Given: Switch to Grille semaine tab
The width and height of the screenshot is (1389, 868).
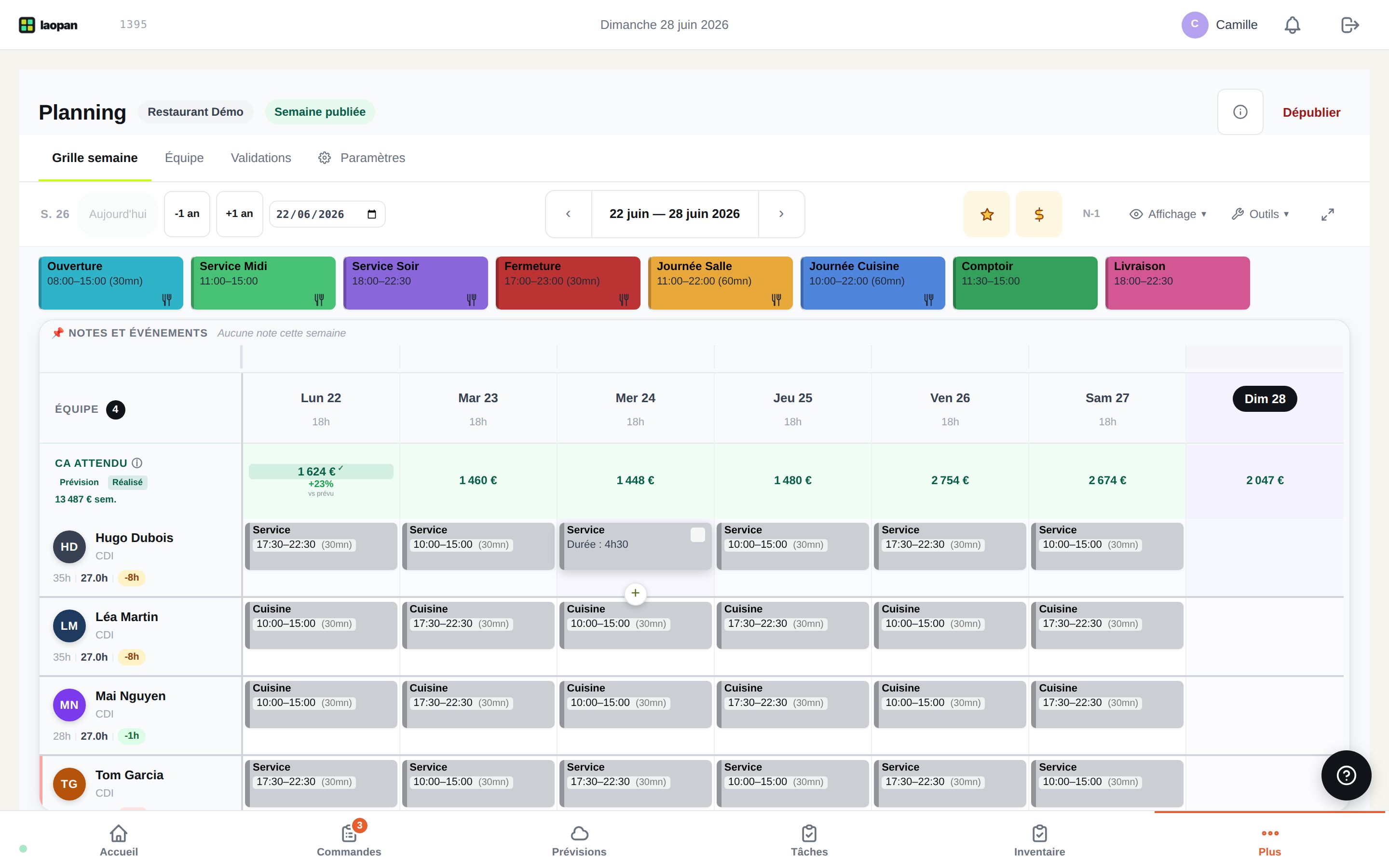Looking at the screenshot, I should coord(95,158).
